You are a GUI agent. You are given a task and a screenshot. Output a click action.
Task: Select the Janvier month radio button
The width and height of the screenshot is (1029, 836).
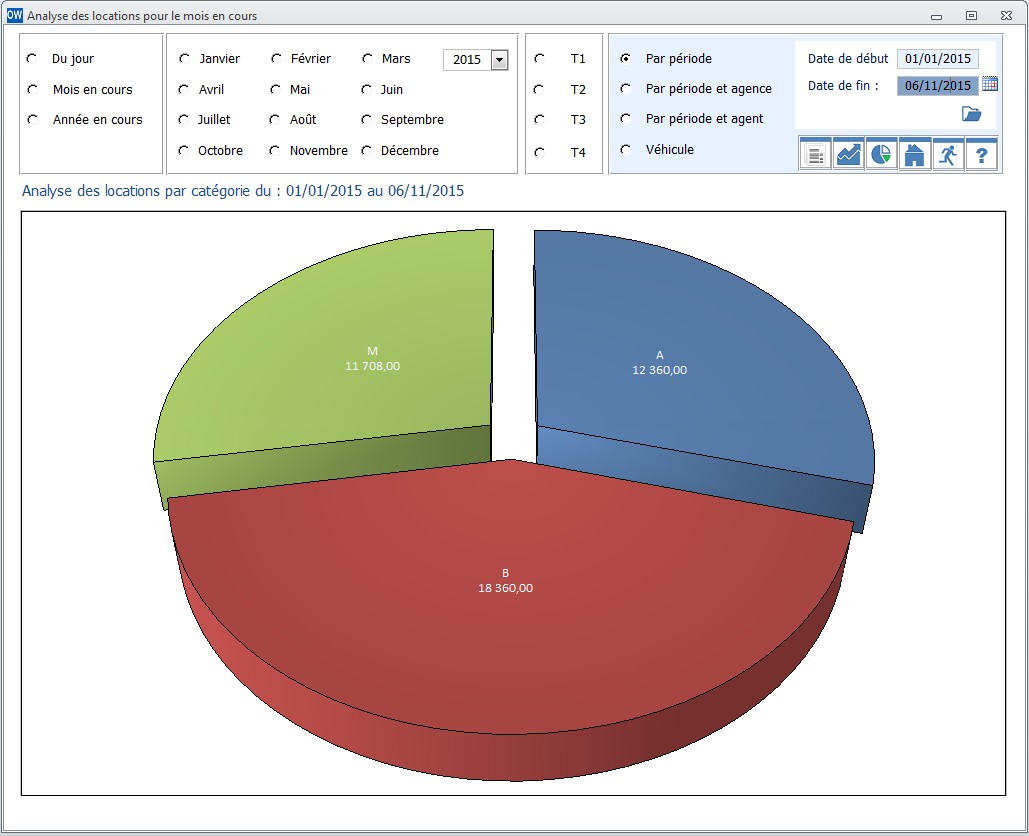tap(184, 58)
